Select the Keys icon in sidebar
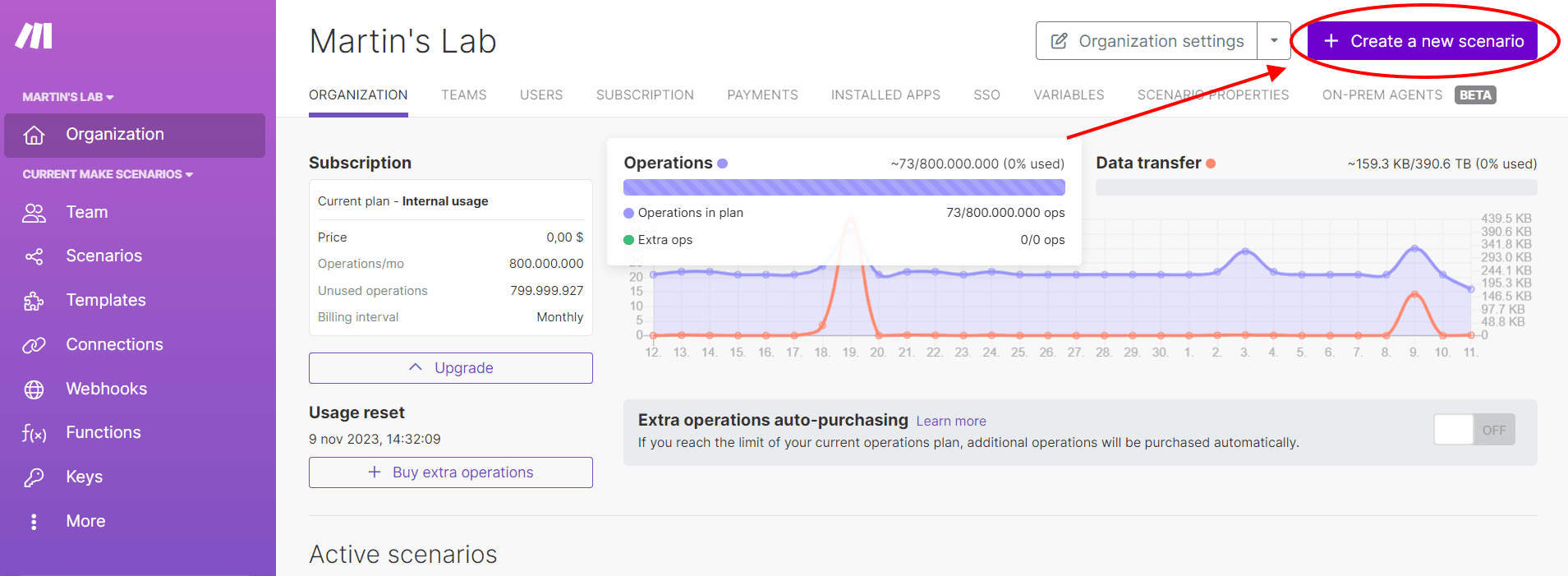The width and height of the screenshot is (1568, 576). click(x=34, y=477)
